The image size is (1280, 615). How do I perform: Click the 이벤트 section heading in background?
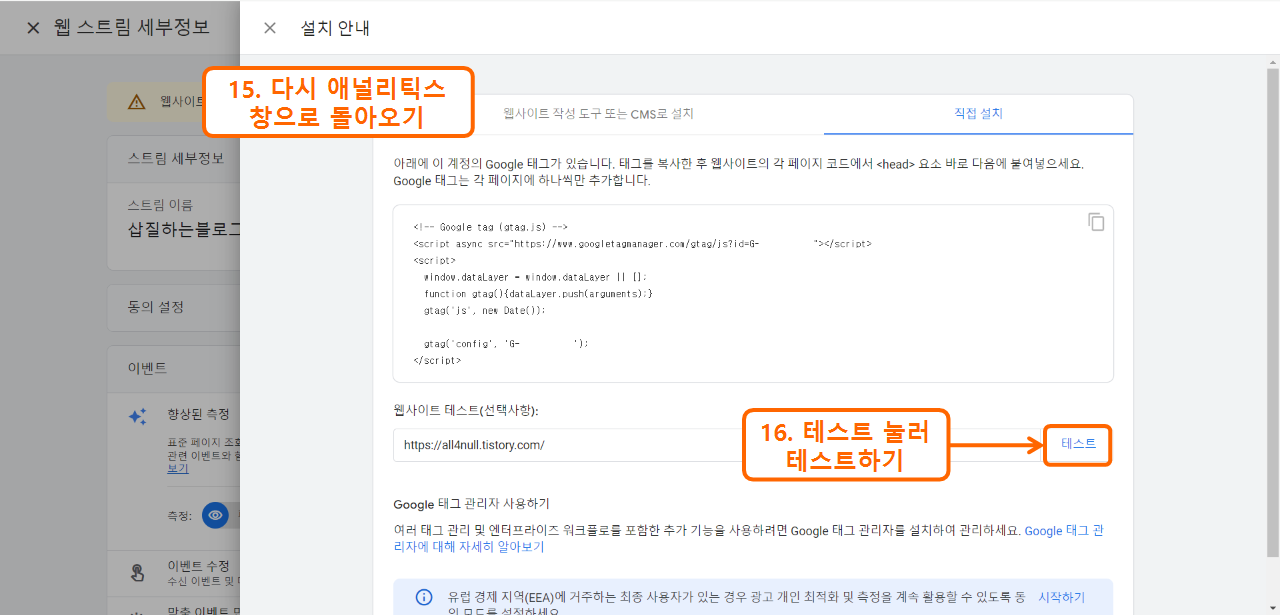pos(147,368)
